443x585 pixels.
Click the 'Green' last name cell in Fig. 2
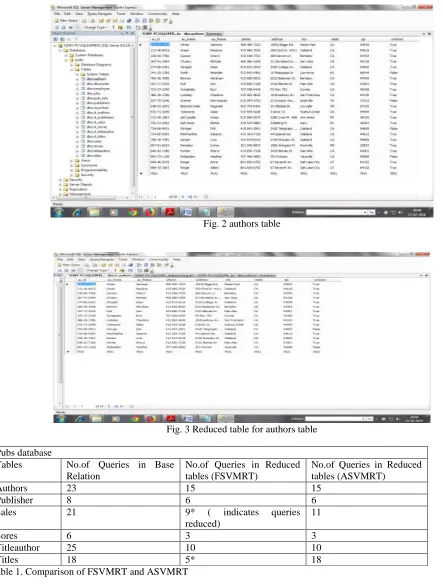click(184, 50)
